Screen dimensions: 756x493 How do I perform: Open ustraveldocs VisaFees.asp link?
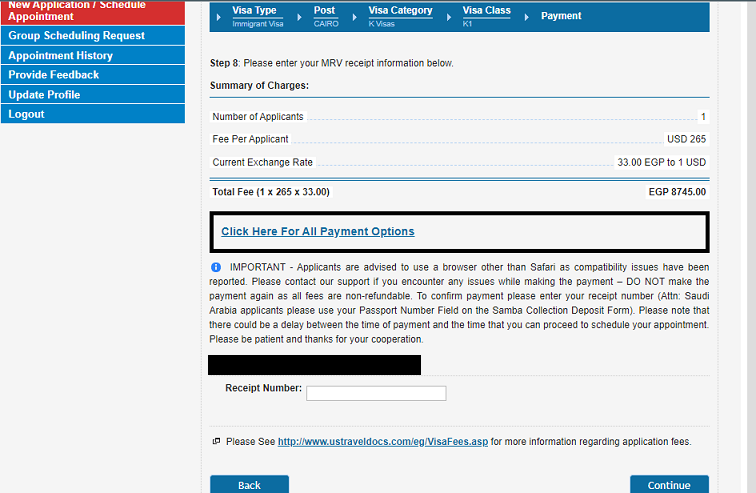pyautogui.click(x=383, y=441)
